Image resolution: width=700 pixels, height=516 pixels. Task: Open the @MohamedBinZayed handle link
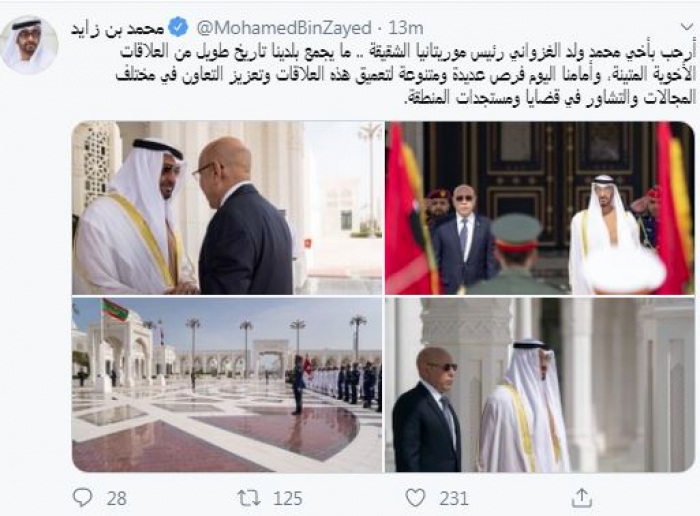[x=284, y=28]
